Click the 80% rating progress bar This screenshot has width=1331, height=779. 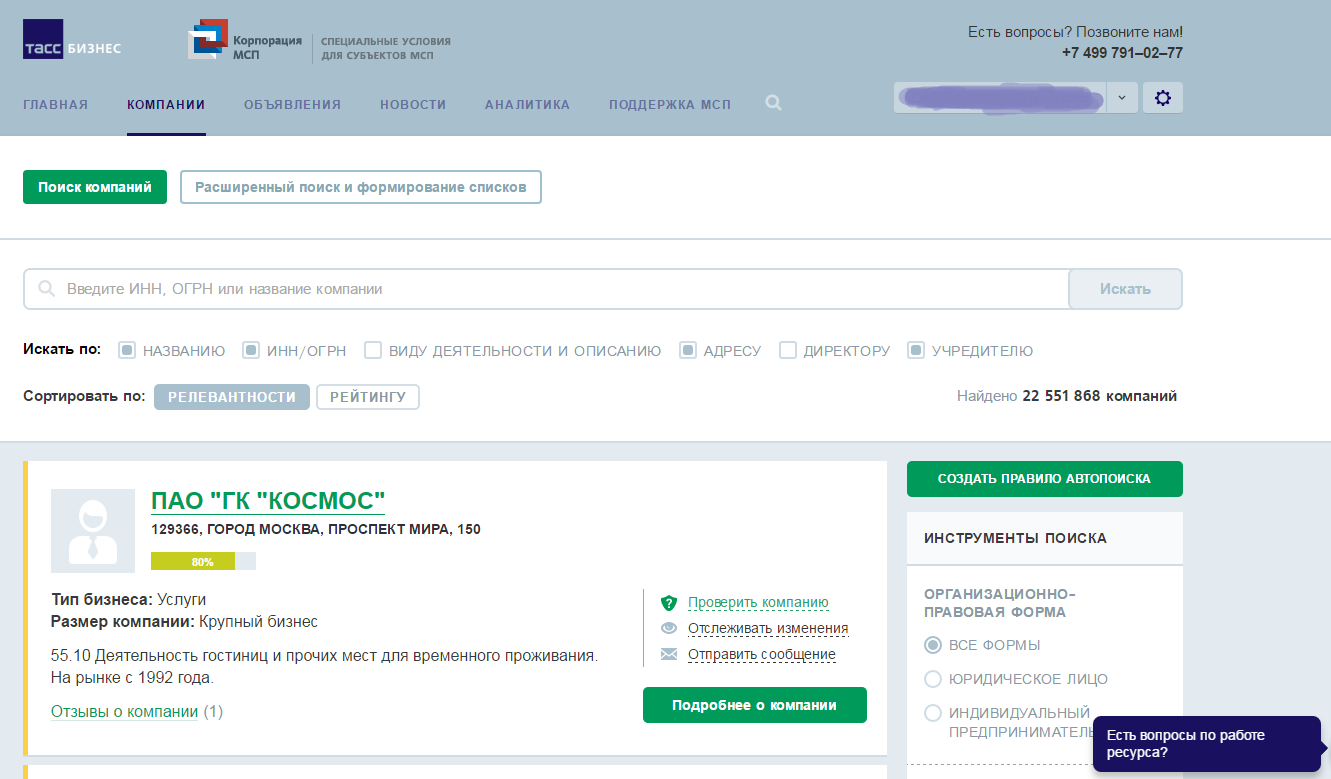coord(203,561)
